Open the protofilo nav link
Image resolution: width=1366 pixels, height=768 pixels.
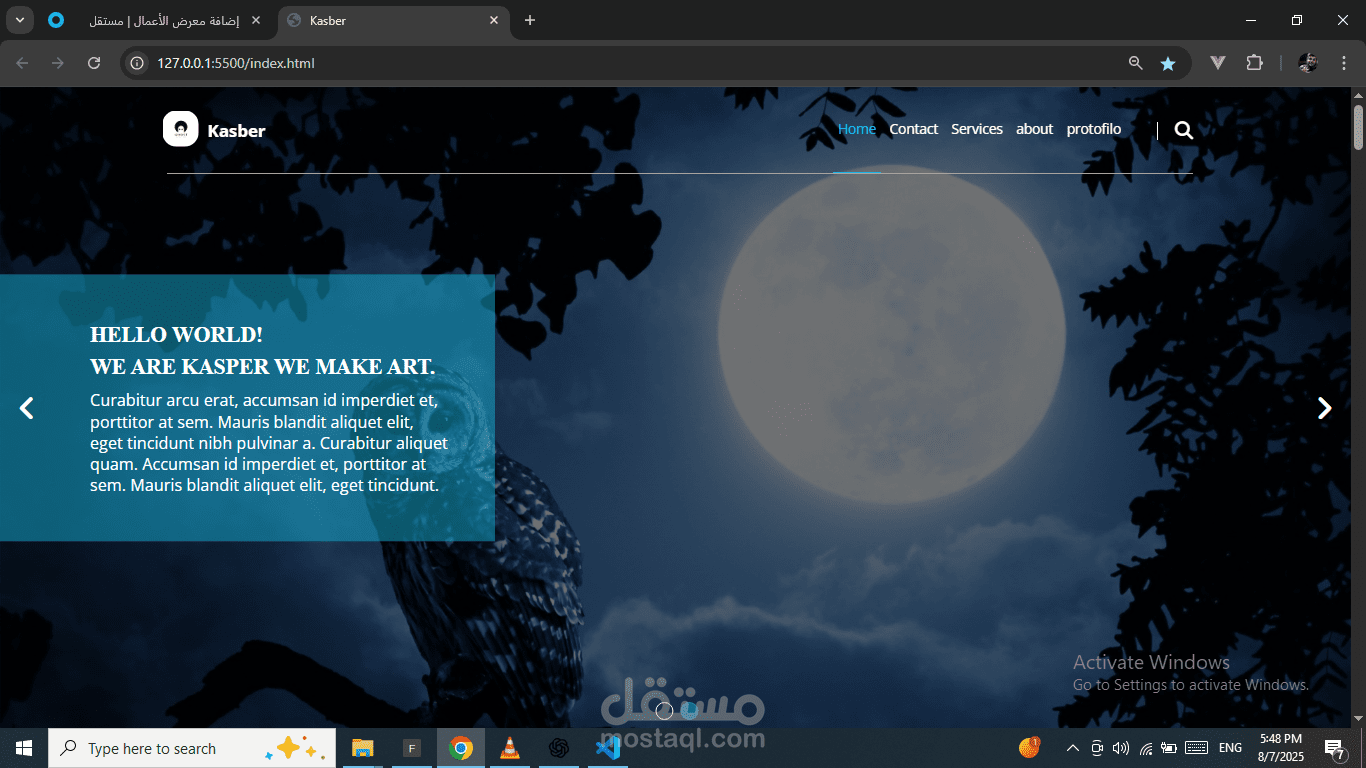coord(1094,129)
